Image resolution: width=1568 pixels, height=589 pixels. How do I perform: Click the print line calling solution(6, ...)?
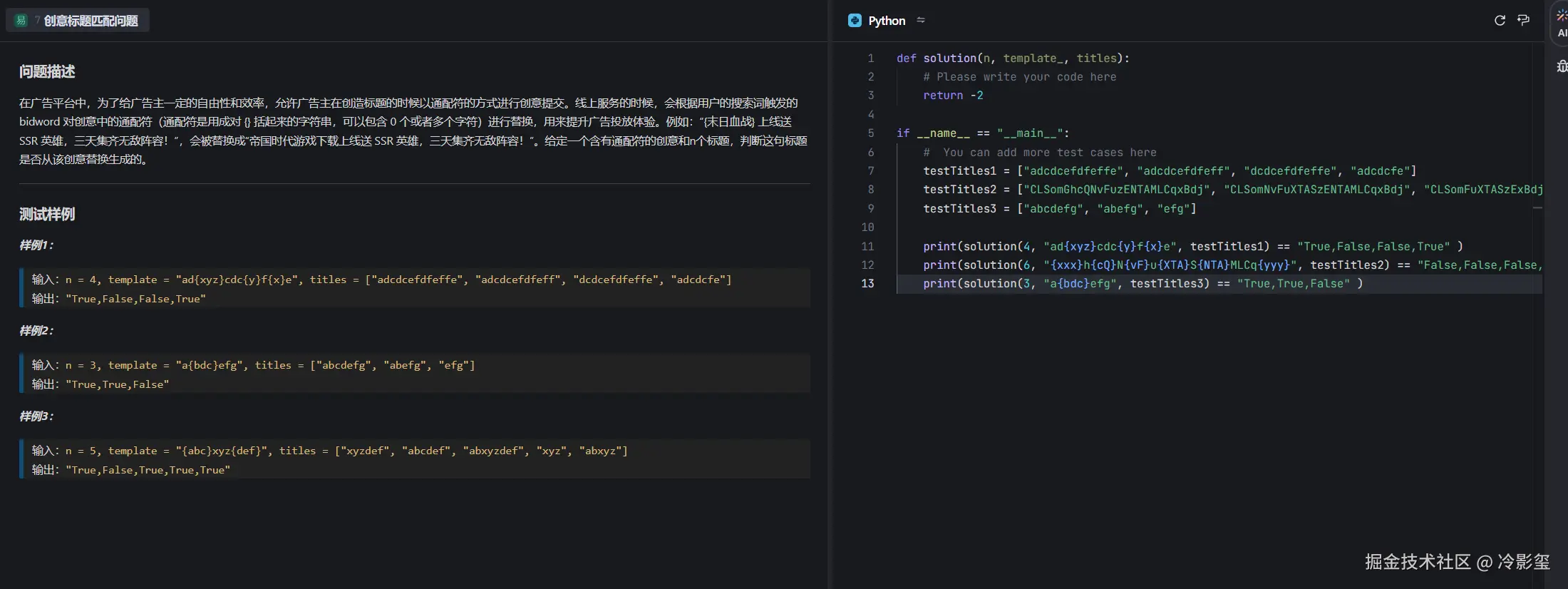coord(1233,265)
